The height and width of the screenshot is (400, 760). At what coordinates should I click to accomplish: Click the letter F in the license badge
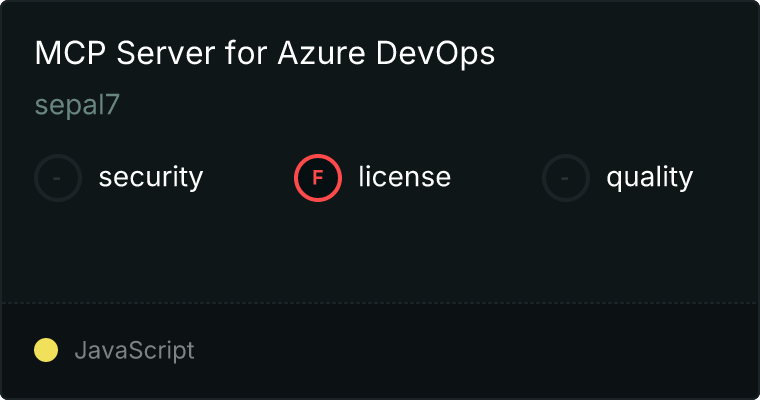pos(318,178)
